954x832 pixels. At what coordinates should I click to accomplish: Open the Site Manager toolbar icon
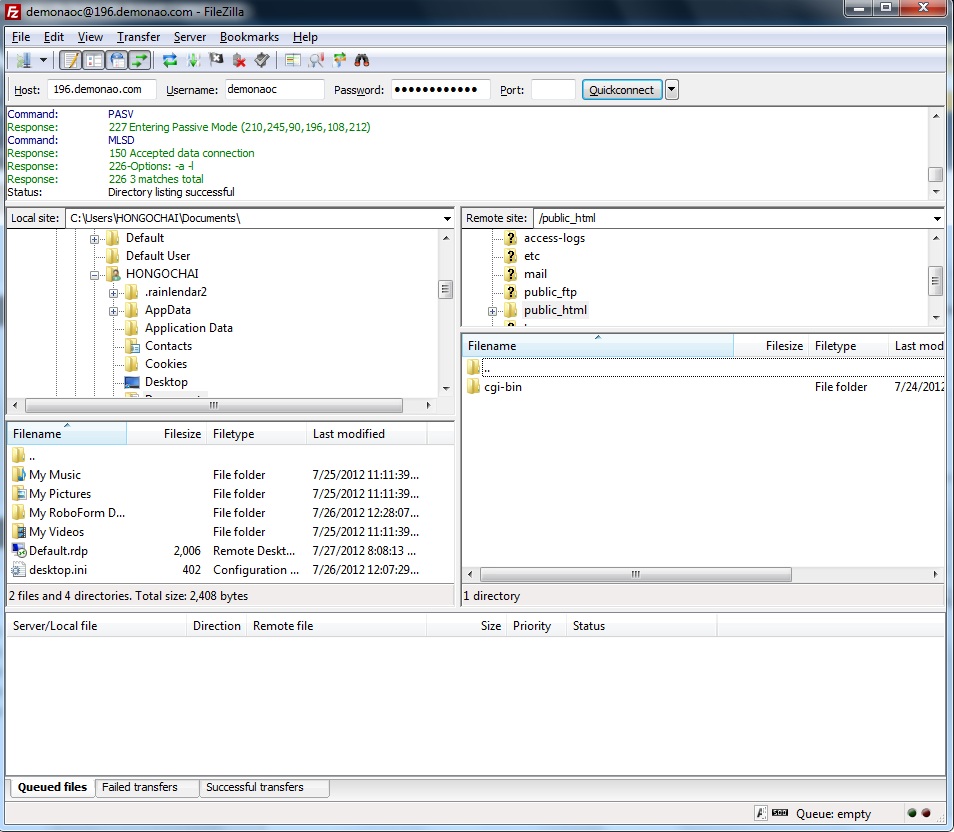point(24,60)
